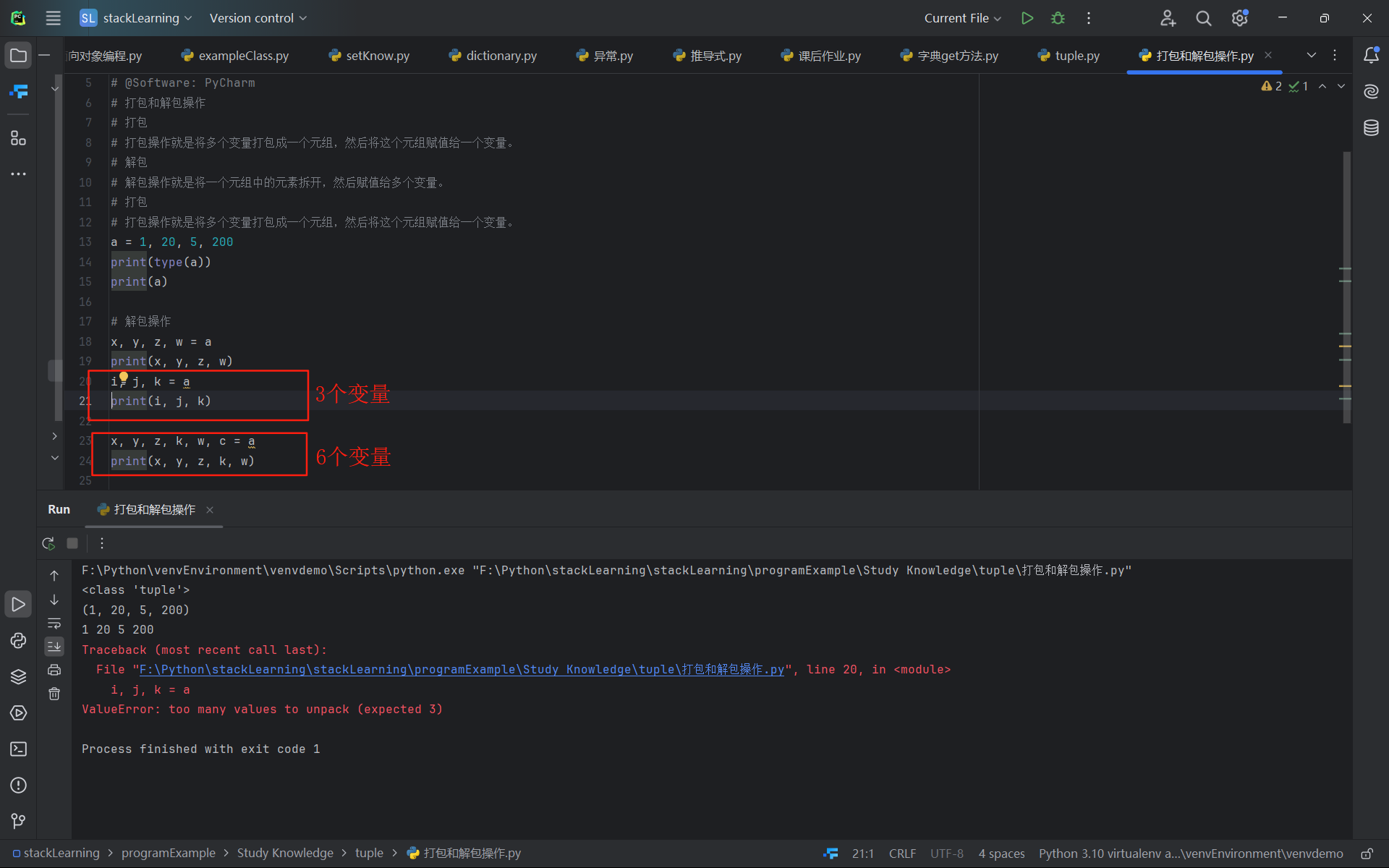Click Python 3.10 virtualenv interpreter selector

pos(1190,854)
